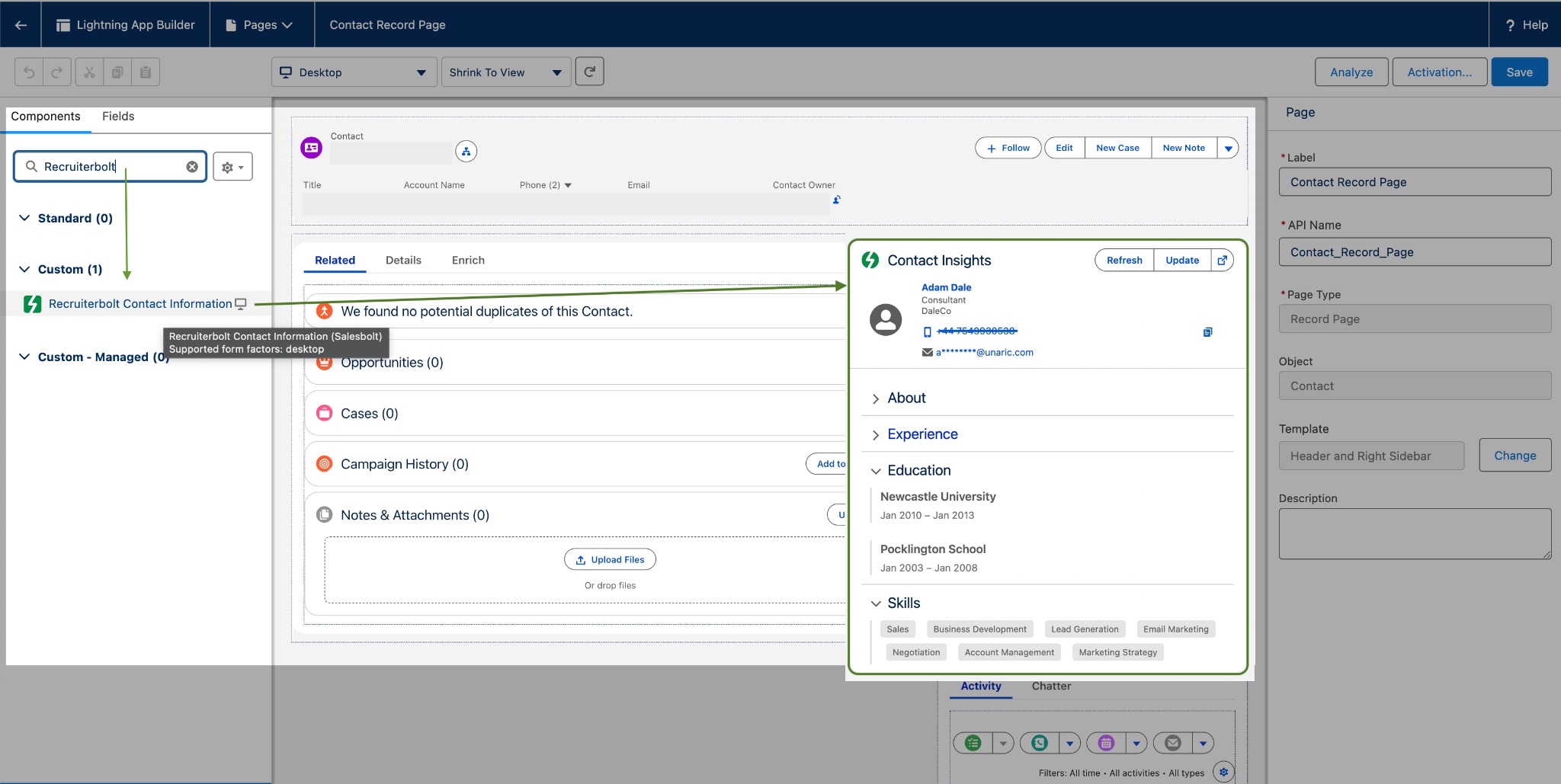The image size is (1561, 784).
Task: Open timeline filter settings gear
Action: tap(1223, 772)
